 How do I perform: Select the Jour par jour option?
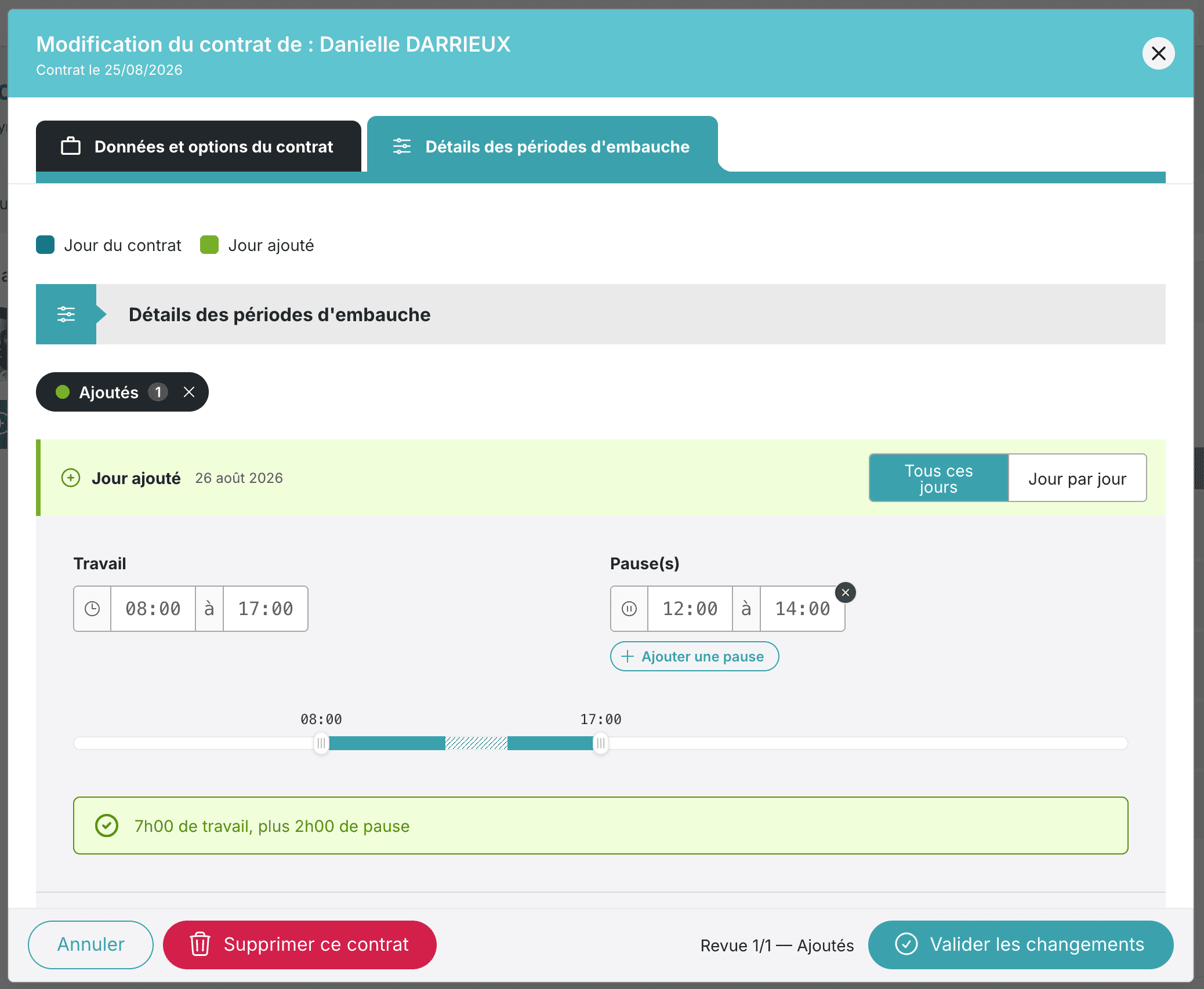1077,478
